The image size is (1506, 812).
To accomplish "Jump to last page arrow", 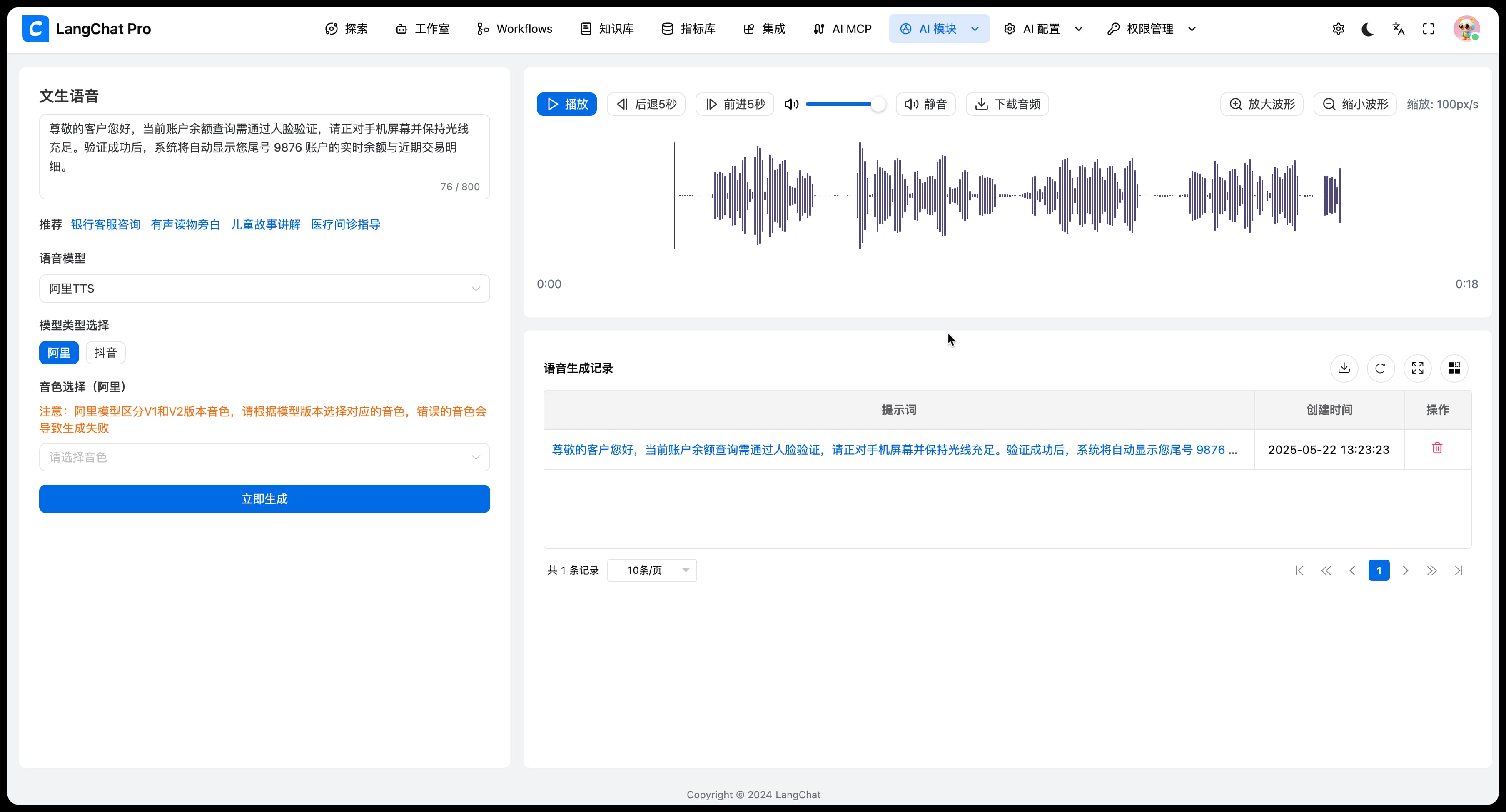I will pos(1459,570).
